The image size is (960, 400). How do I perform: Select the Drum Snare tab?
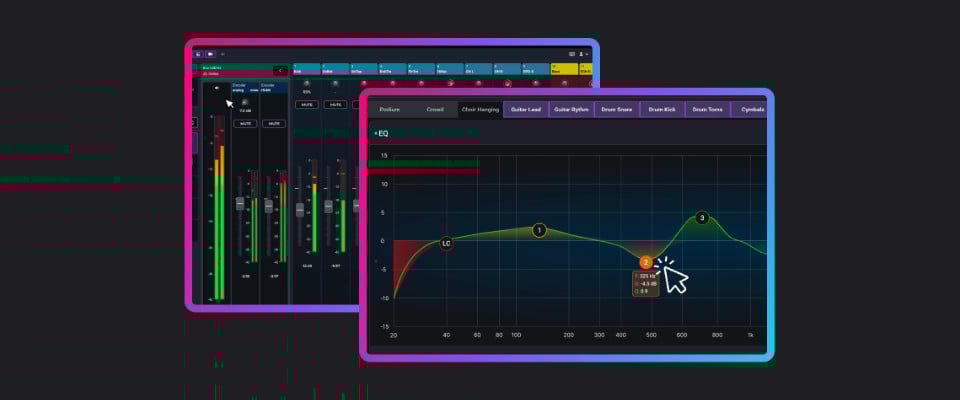coord(617,110)
